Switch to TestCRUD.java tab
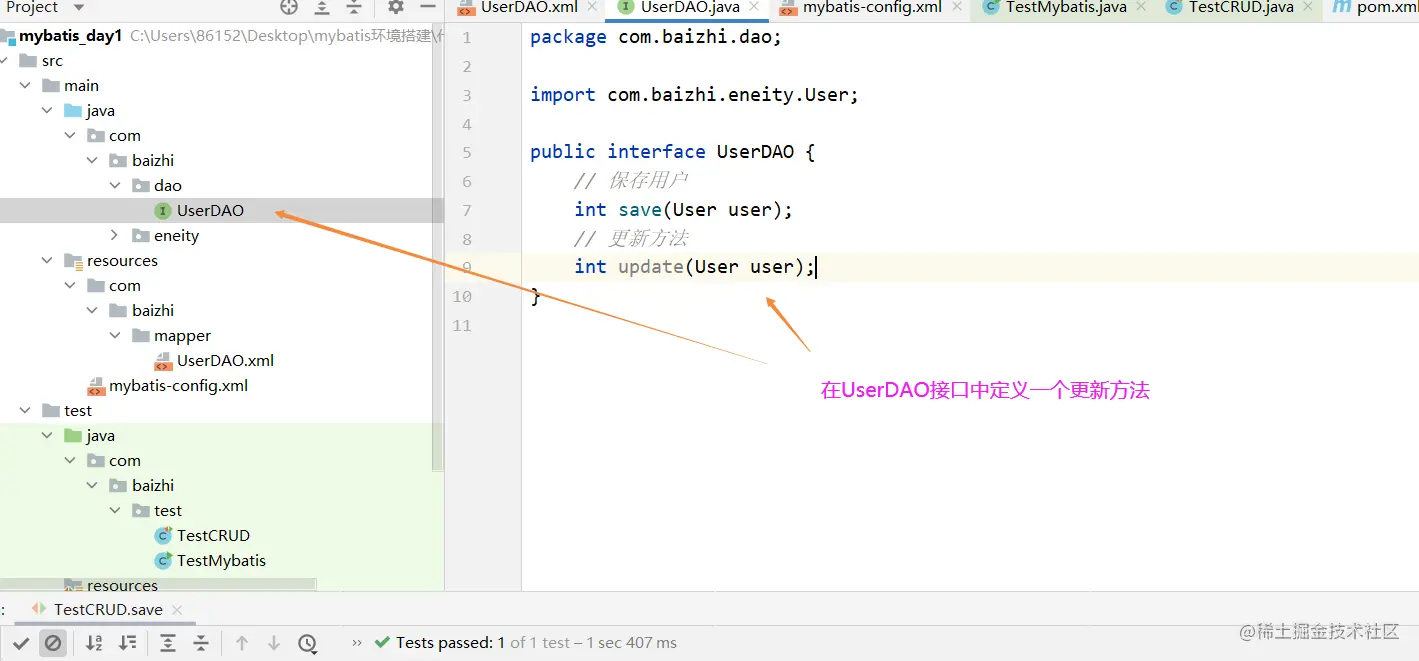1419x661 pixels. (x=1241, y=7)
